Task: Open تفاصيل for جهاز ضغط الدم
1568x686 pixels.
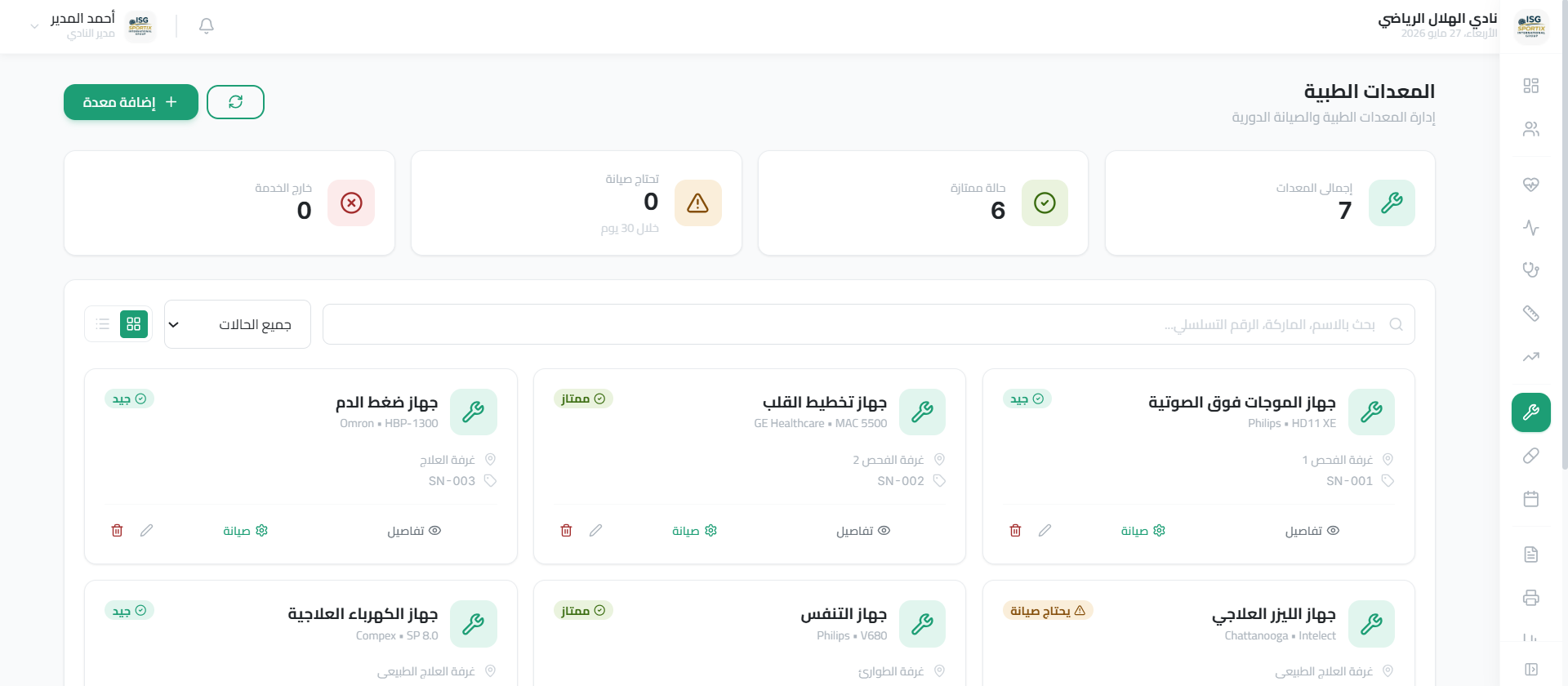Action: click(413, 531)
